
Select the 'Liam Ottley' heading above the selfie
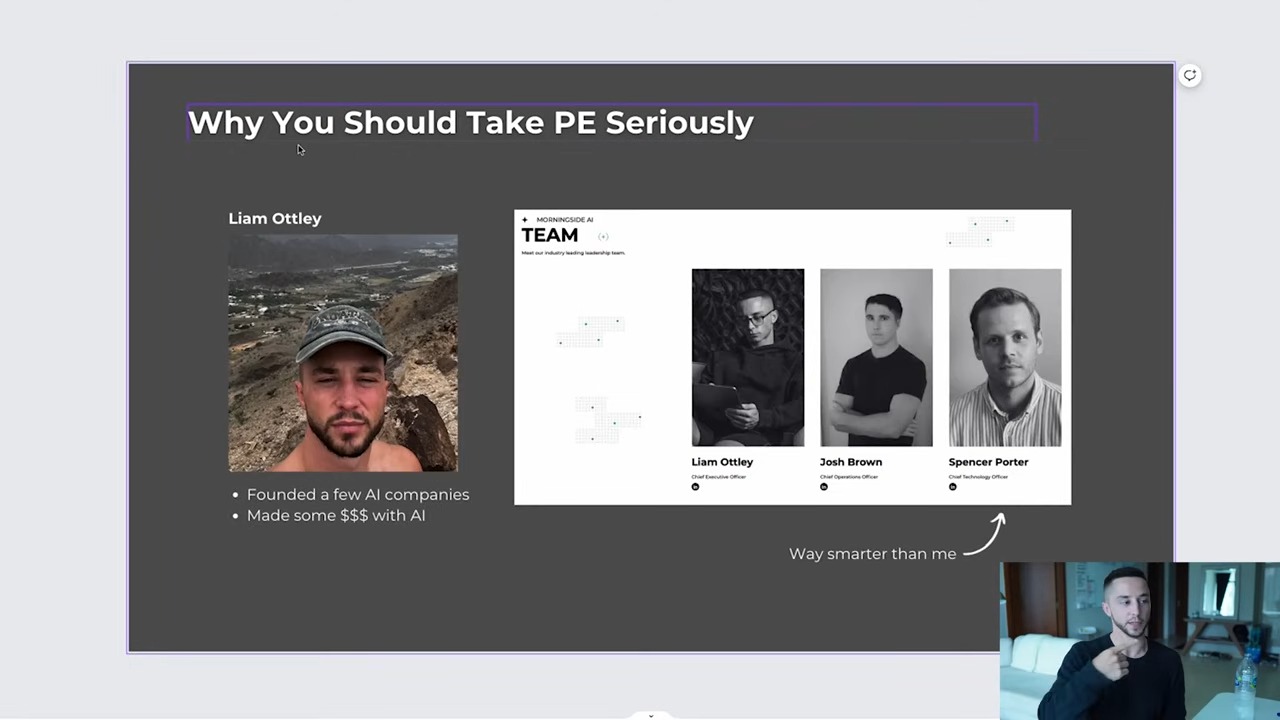click(275, 218)
